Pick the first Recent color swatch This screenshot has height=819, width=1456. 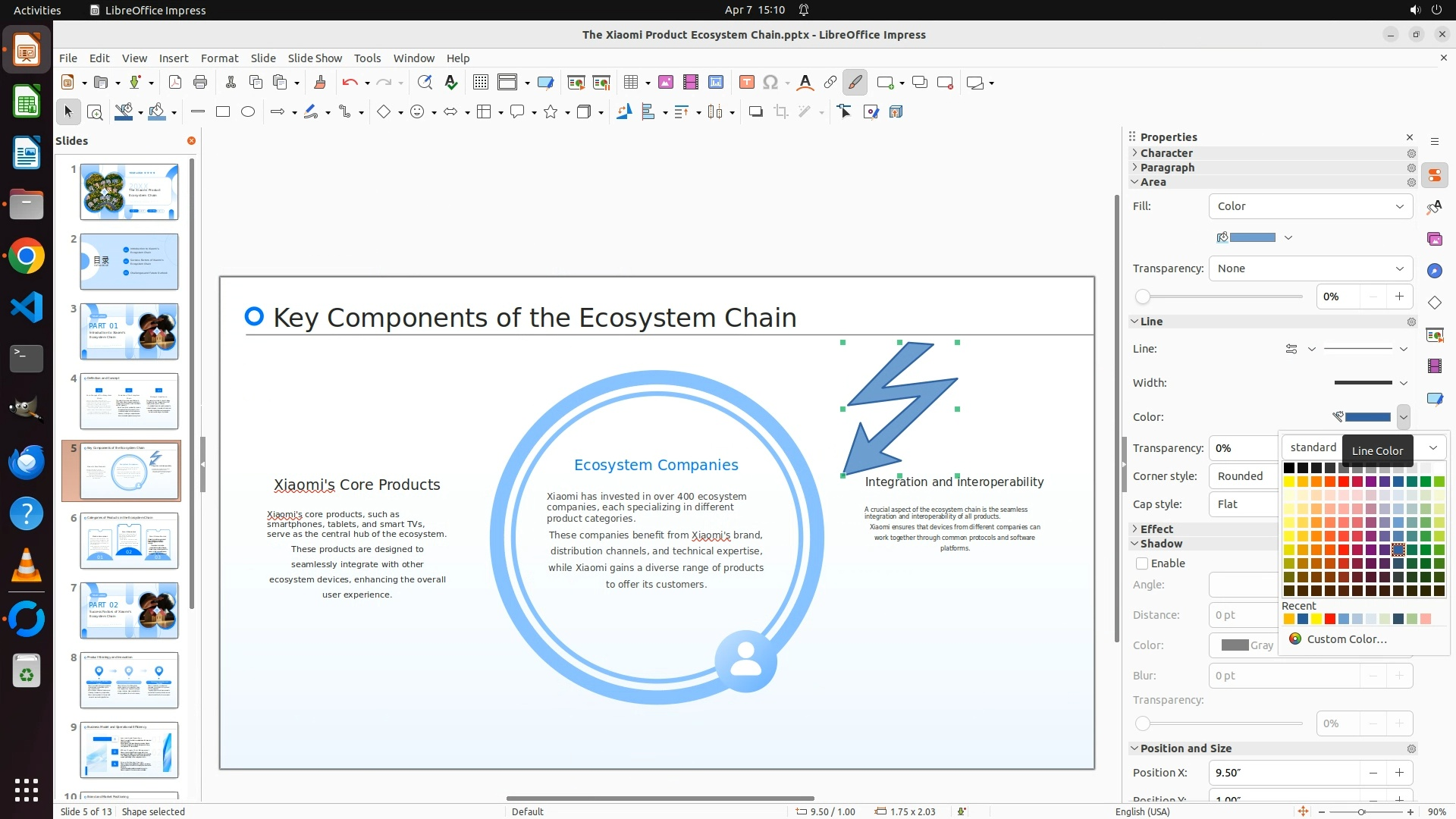pos(1289,620)
